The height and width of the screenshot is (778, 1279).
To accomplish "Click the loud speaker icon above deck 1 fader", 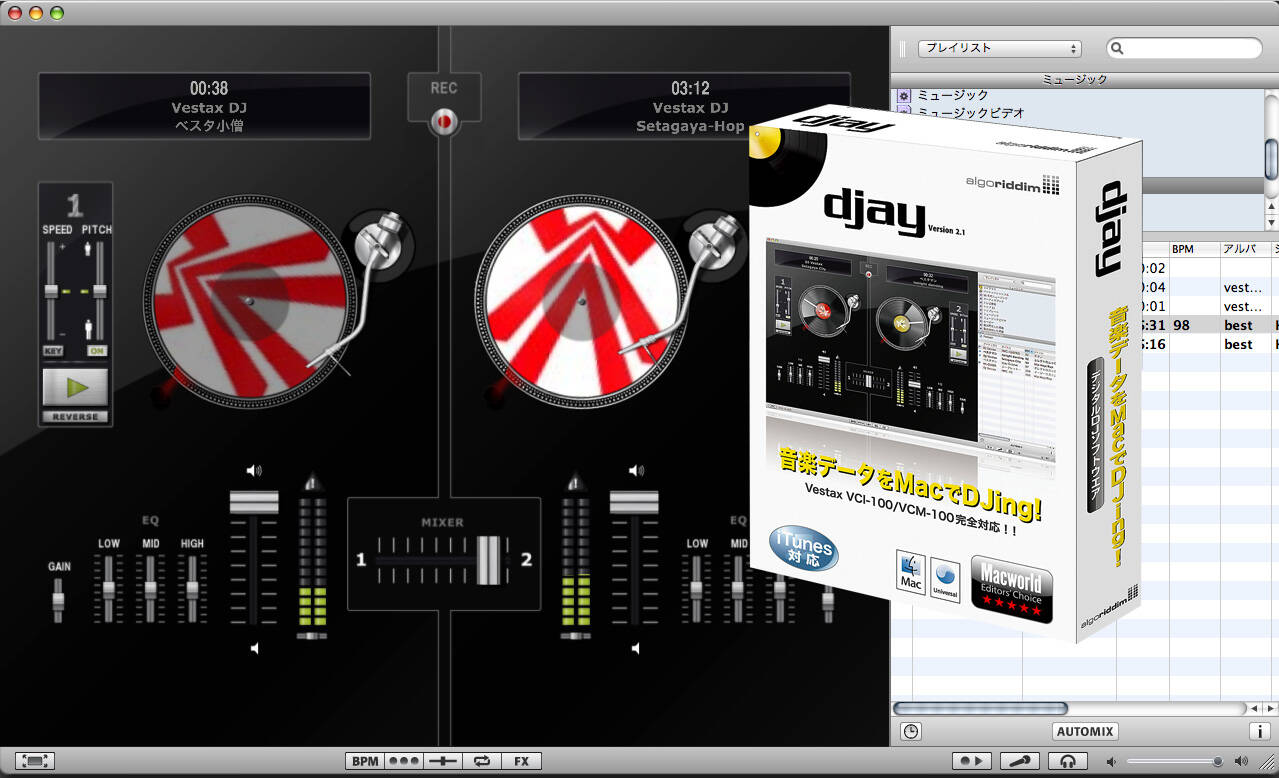I will click(254, 470).
